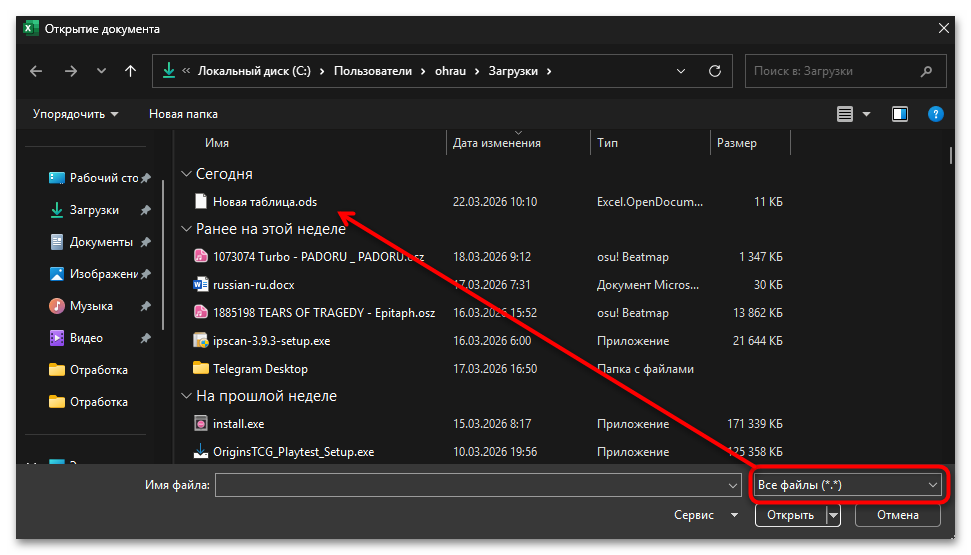Collapse the Сегодня group

186,174
